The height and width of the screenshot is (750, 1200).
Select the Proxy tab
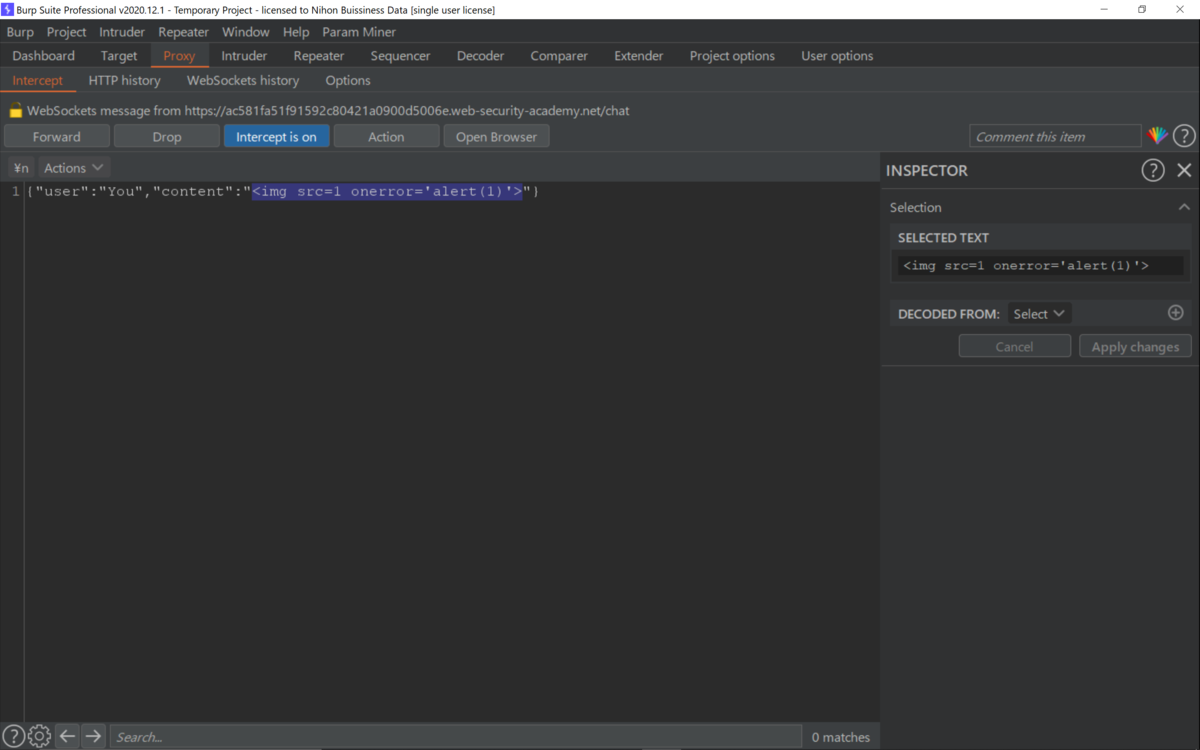[179, 56]
